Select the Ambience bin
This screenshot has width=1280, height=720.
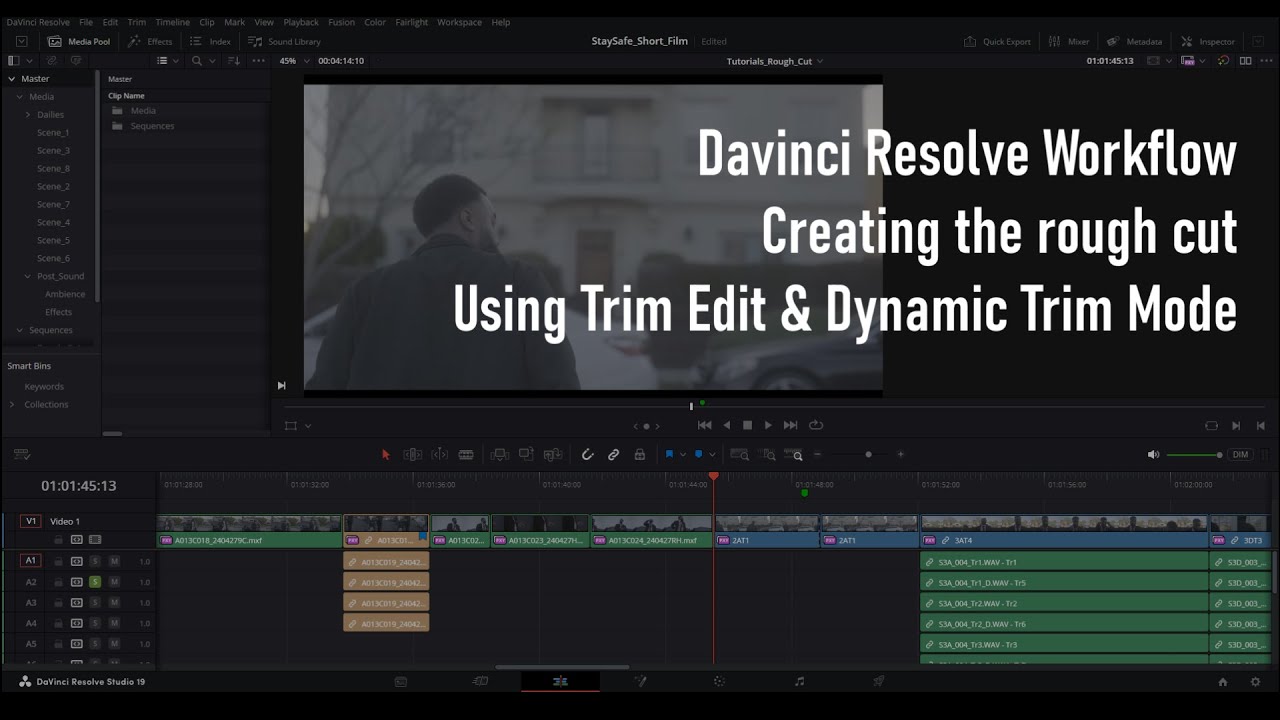[x=65, y=295]
